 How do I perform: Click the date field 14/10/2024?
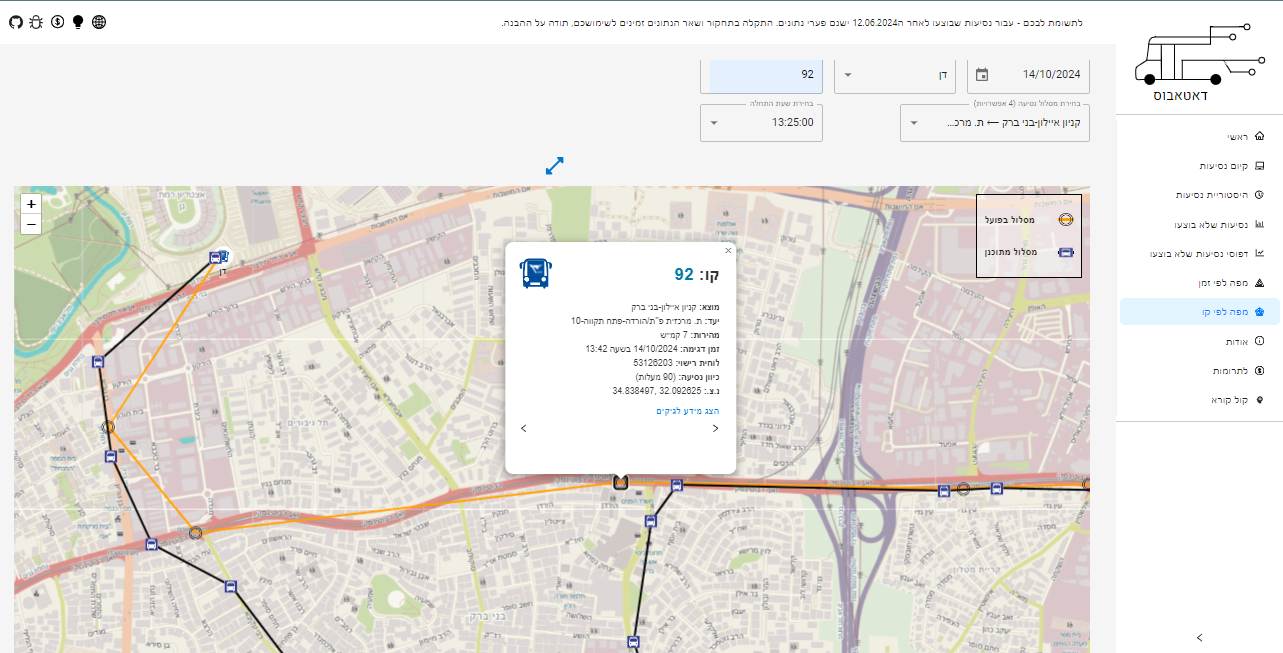pos(1029,74)
